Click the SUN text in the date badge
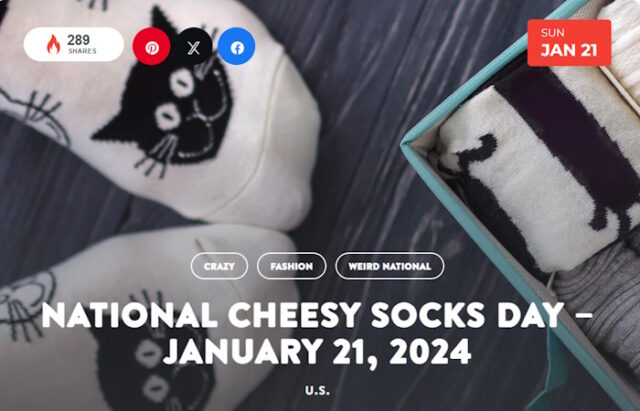This screenshot has height=411, width=640. click(553, 33)
